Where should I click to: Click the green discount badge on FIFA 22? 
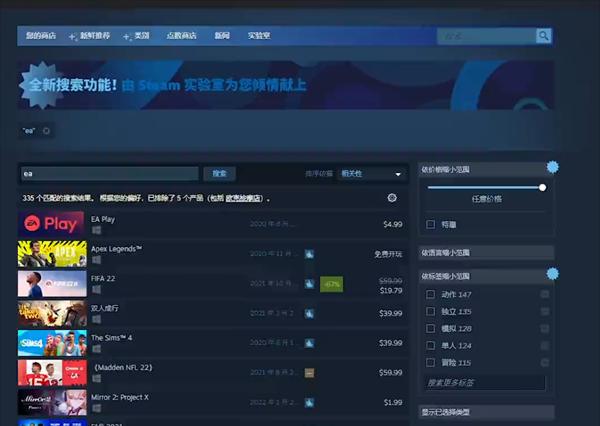point(331,284)
